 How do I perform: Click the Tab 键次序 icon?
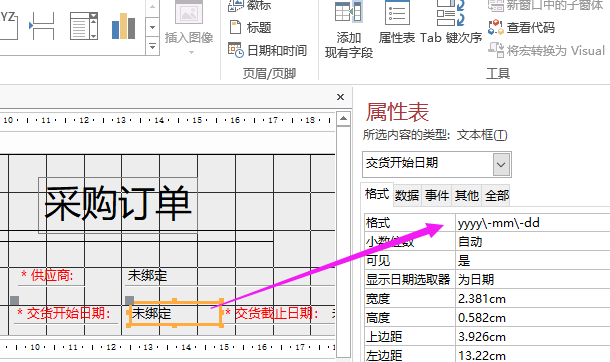pos(450,13)
